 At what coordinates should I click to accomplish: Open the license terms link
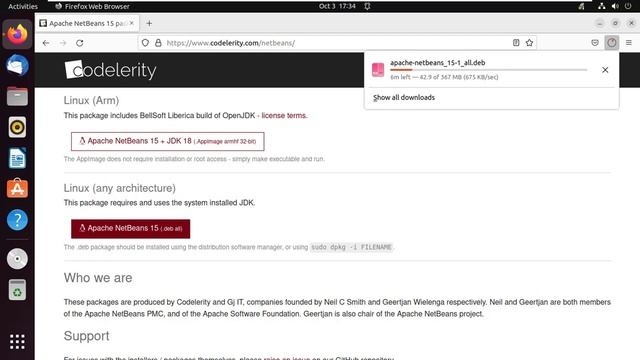(284, 116)
